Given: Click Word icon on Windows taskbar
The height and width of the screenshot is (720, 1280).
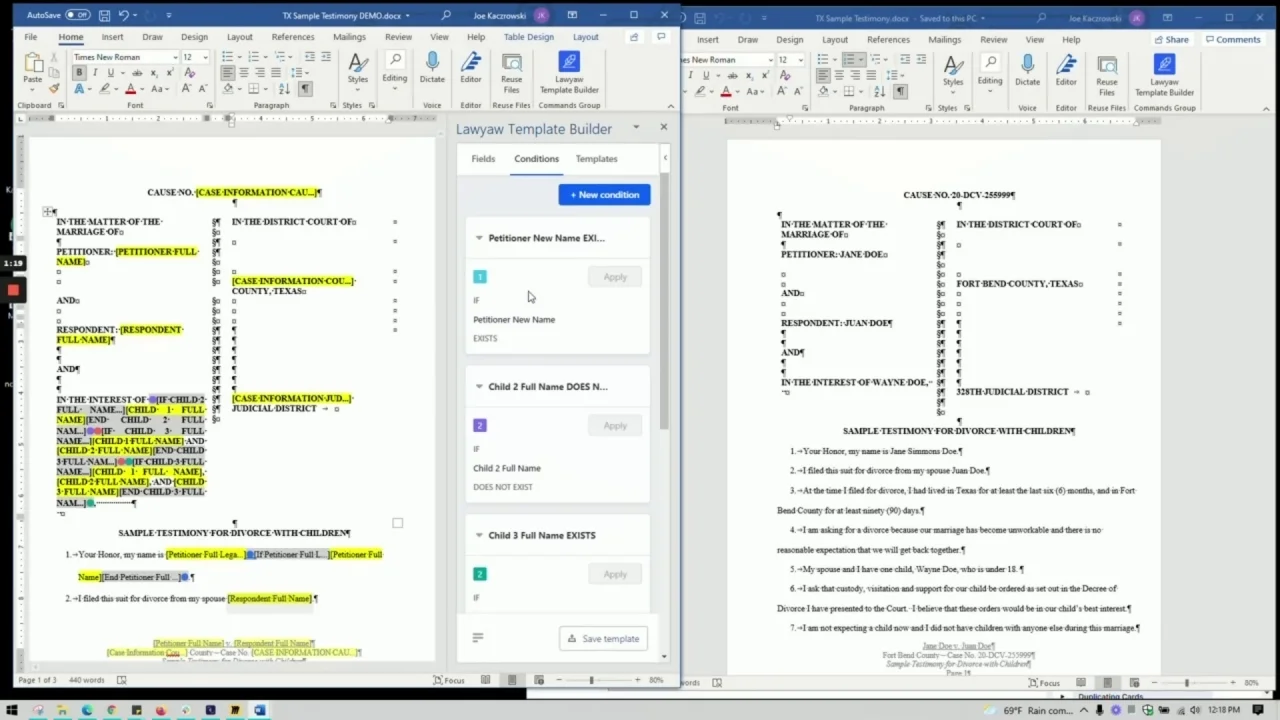Looking at the screenshot, I should (x=259, y=711).
